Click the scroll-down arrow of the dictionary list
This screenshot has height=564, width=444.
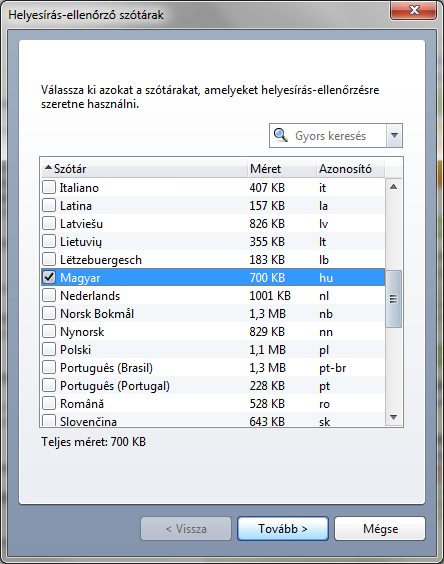click(x=394, y=417)
